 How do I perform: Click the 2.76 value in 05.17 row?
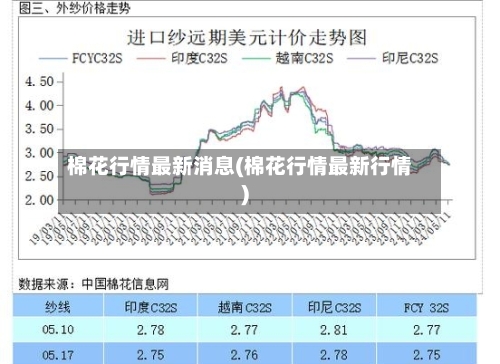coord(244,355)
